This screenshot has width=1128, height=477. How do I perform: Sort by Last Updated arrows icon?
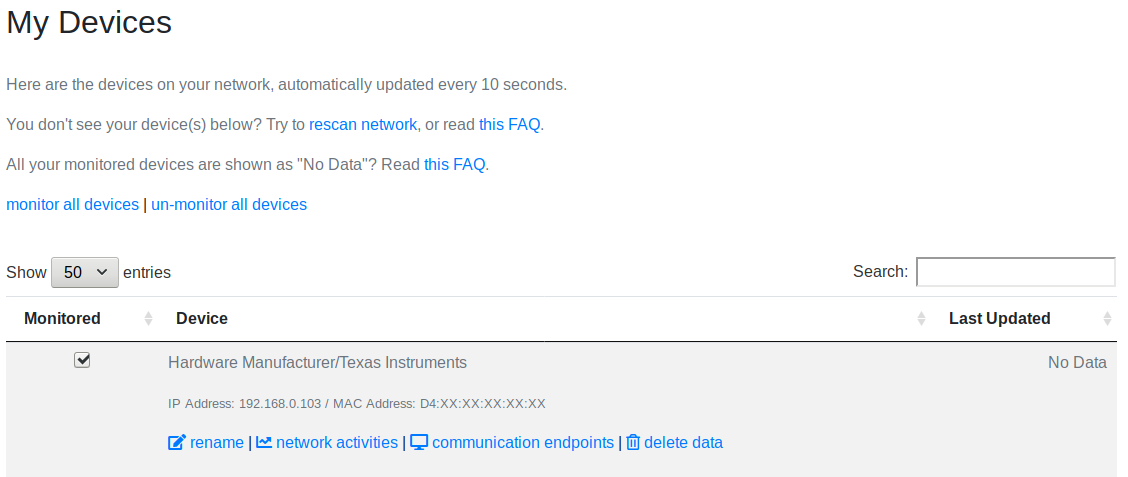click(x=1107, y=319)
